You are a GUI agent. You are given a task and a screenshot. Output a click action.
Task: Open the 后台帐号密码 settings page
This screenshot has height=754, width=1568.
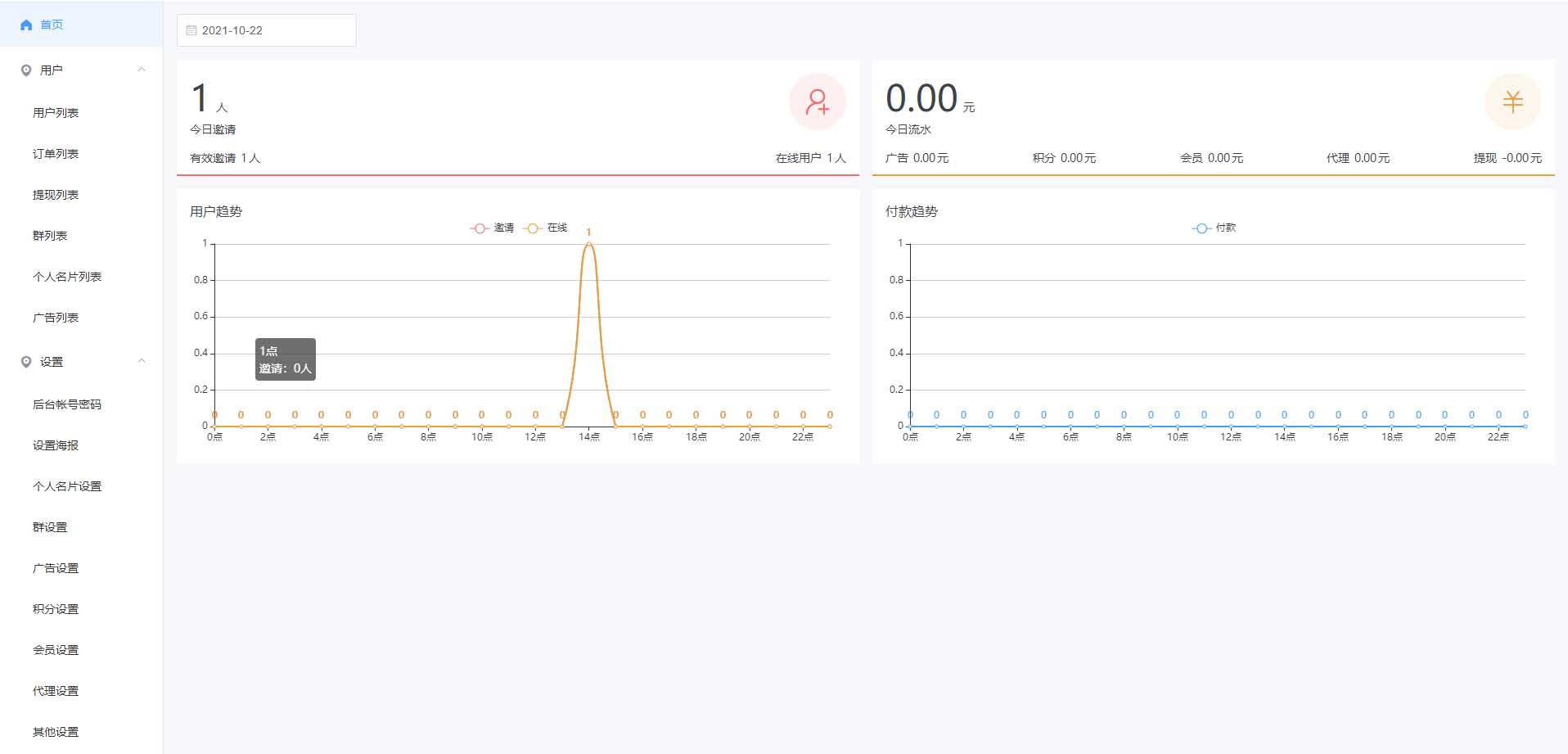[67, 404]
